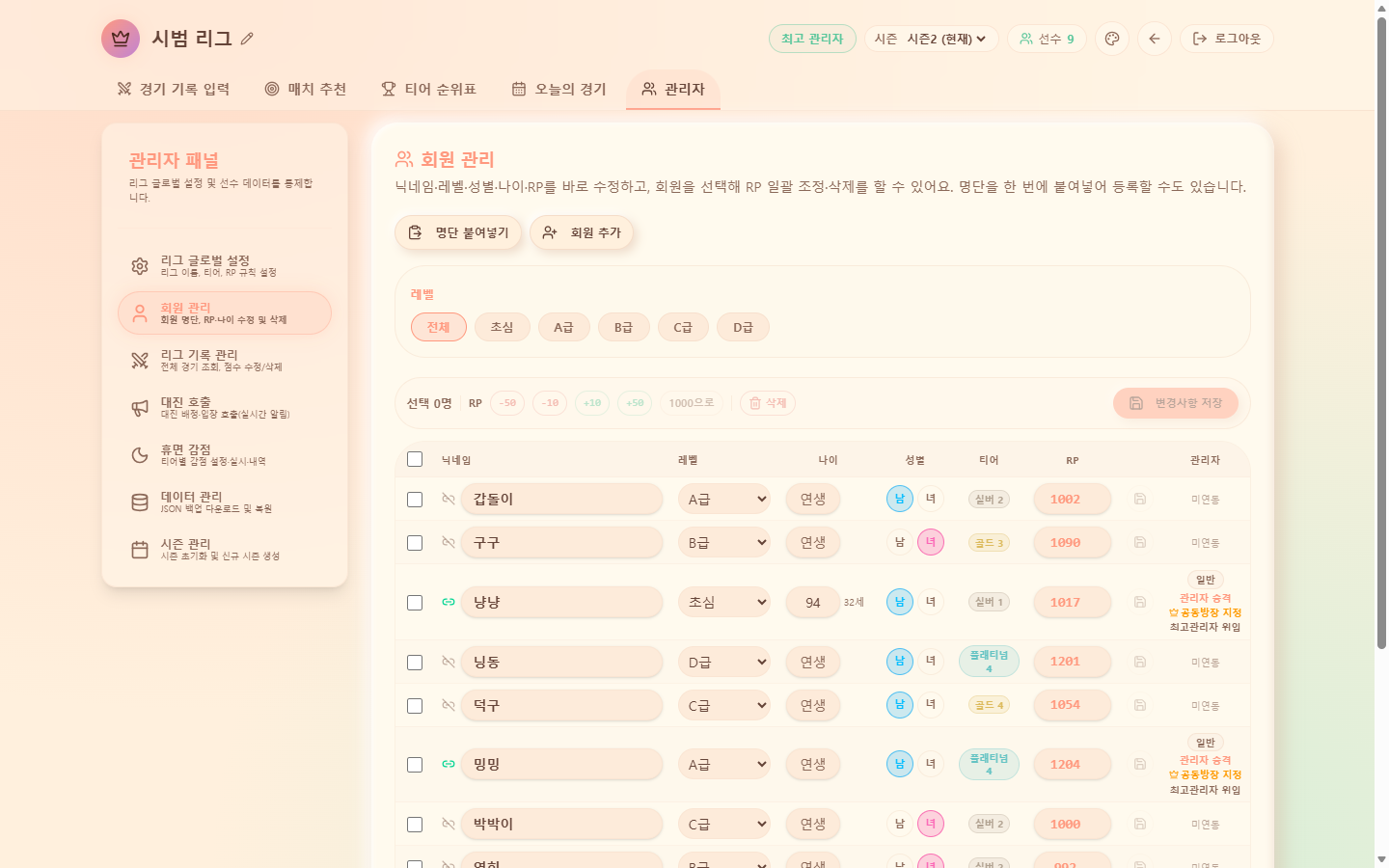
Task: Go back with the left arrow icon
Action: coord(1155,39)
